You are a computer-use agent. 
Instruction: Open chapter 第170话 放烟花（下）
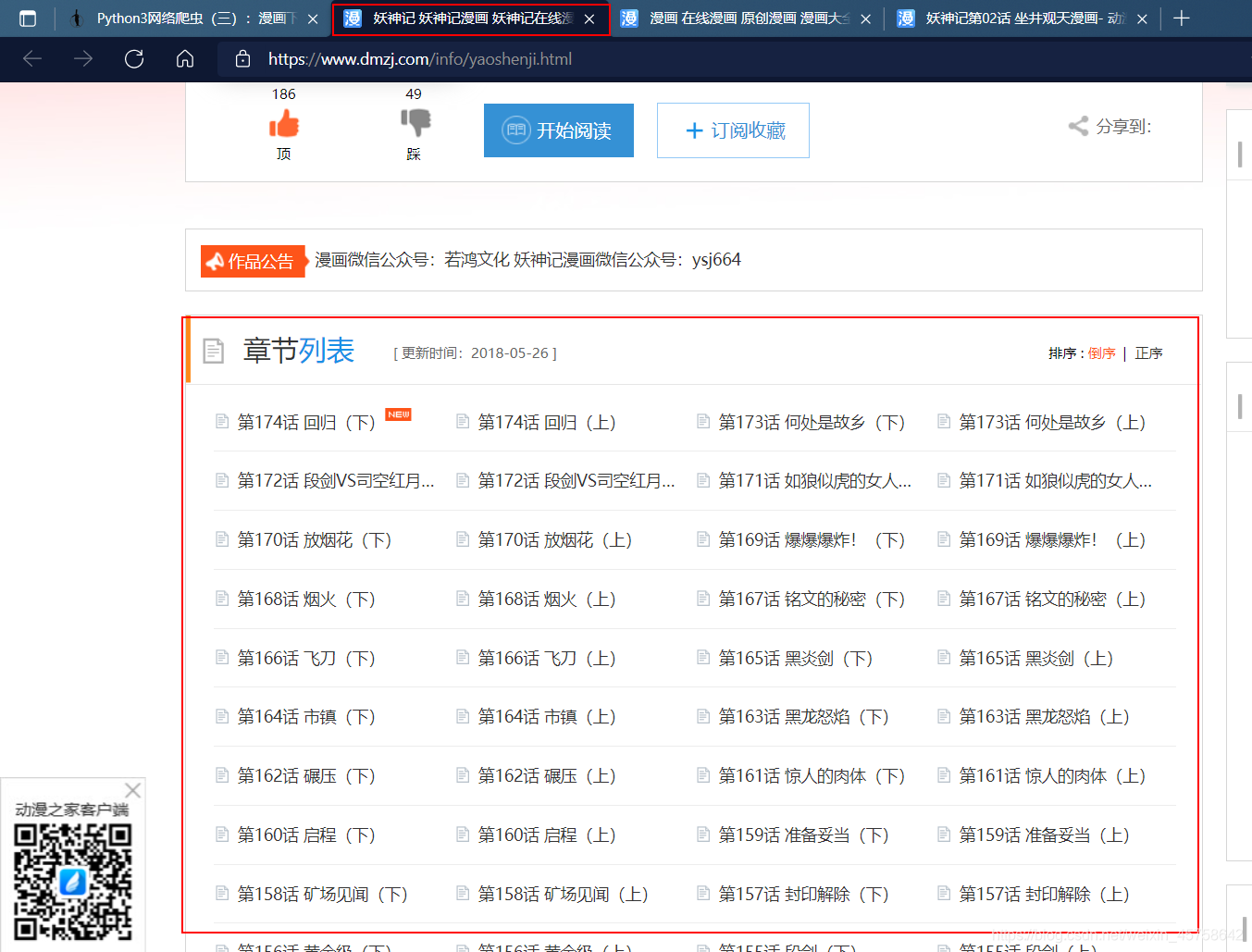click(315, 540)
